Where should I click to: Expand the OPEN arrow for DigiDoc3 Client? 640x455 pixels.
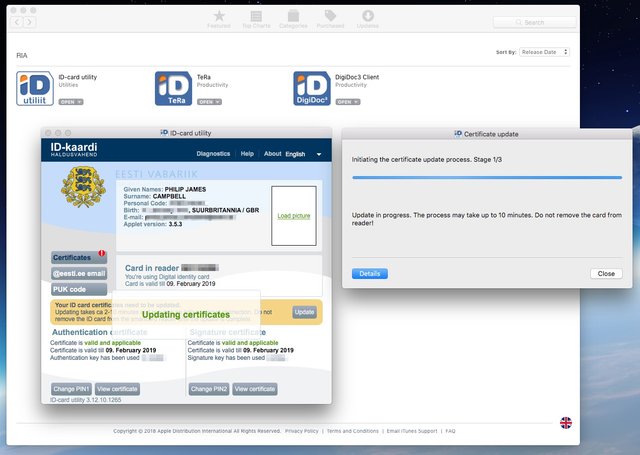coord(356,102)
